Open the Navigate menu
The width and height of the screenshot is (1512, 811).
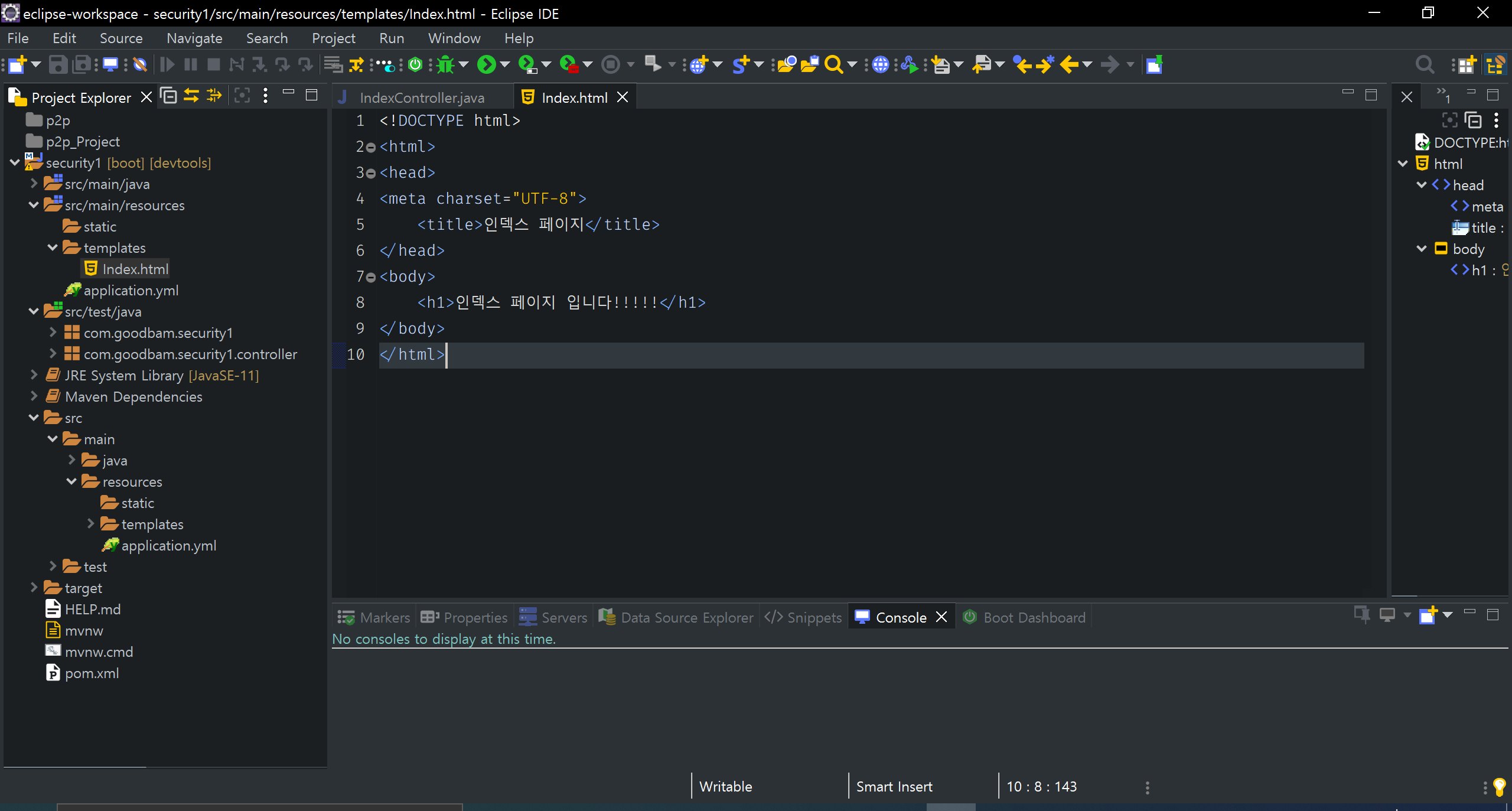coord(194,38)
